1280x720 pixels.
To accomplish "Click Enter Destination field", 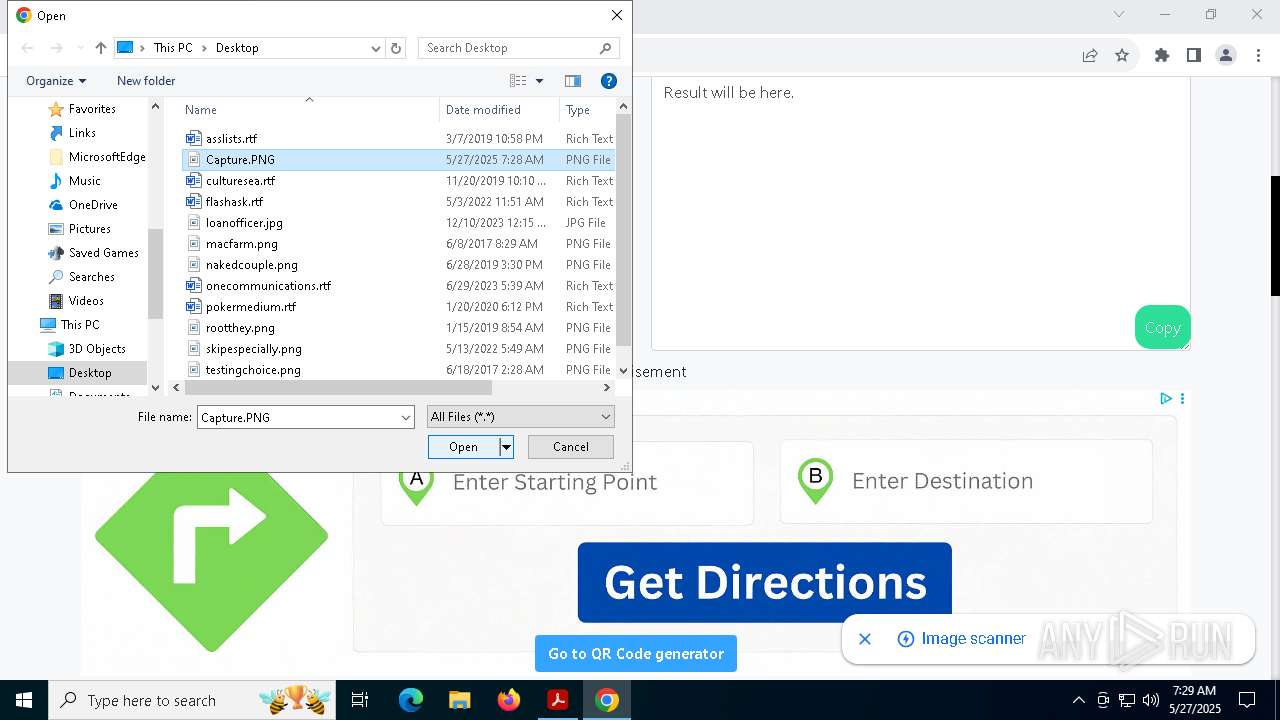I will click(x=966, y=481).
